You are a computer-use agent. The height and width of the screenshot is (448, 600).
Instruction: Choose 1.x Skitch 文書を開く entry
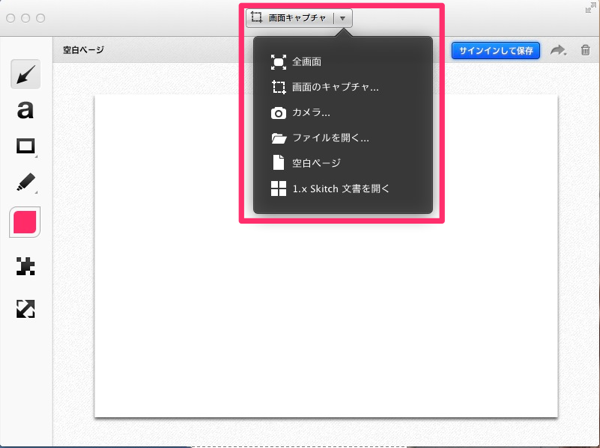pos(343,189)
